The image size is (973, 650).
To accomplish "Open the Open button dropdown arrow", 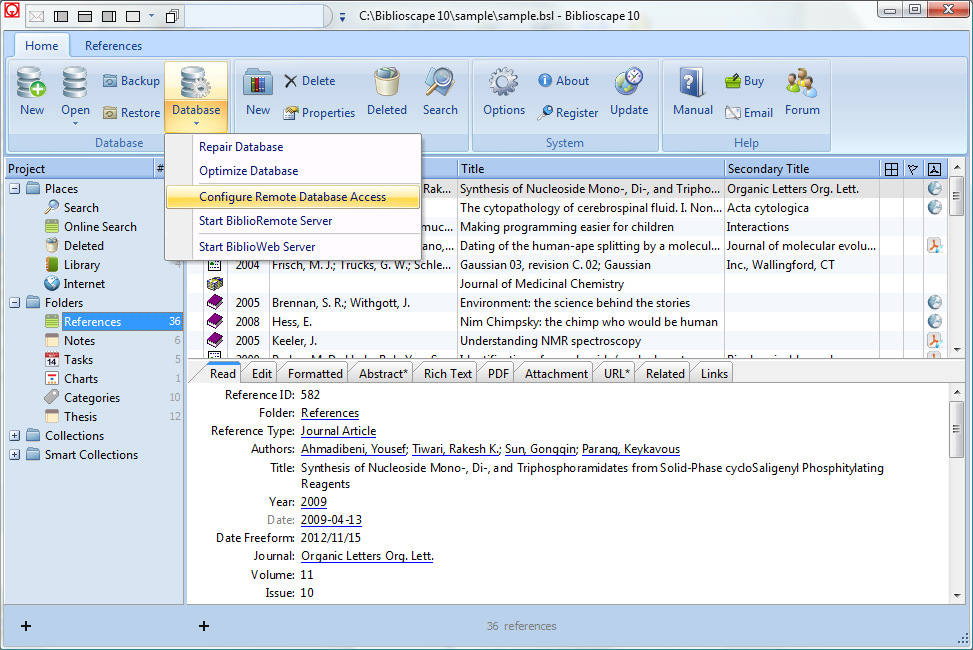I will (x=75, y=124).
